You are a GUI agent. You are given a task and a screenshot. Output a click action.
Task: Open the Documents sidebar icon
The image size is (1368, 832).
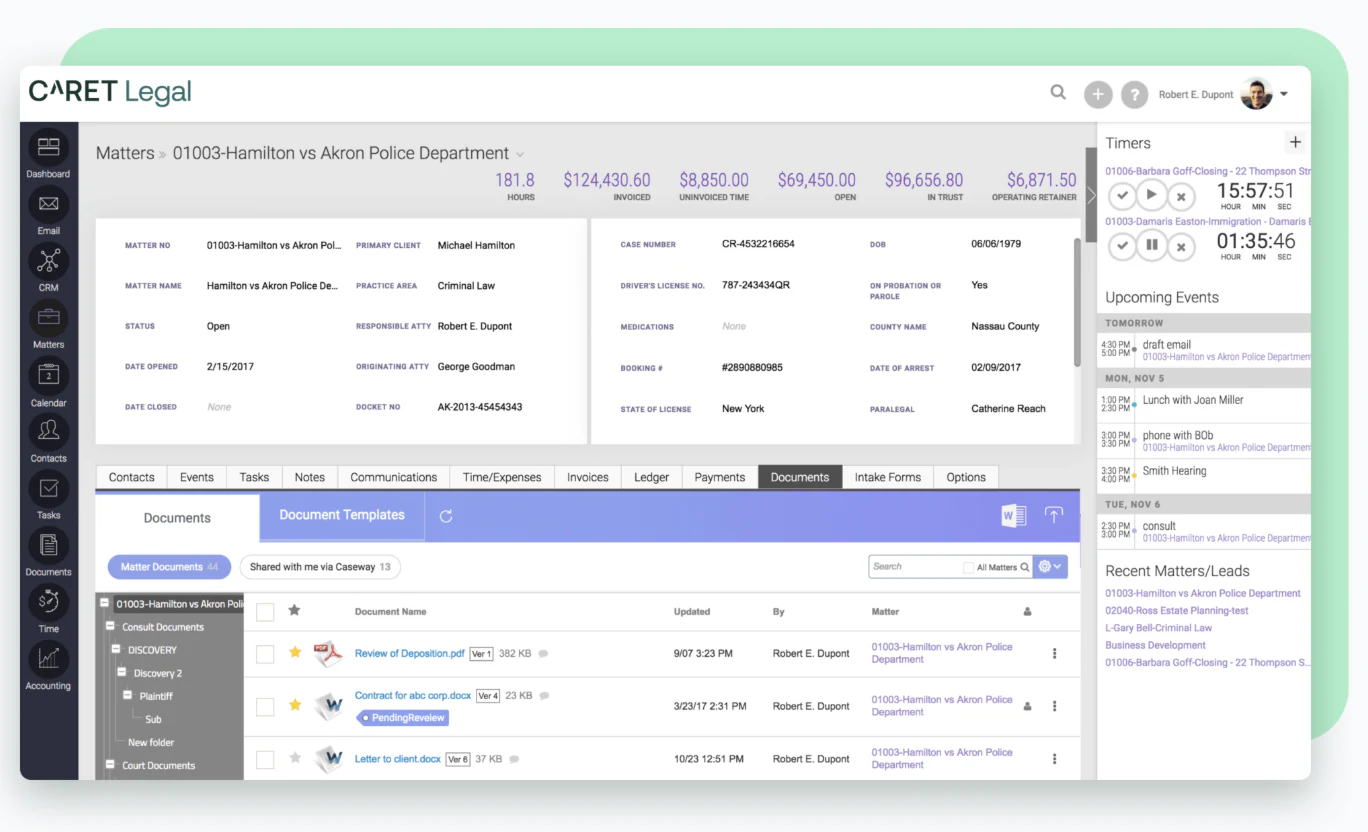[x=48, y=546]
